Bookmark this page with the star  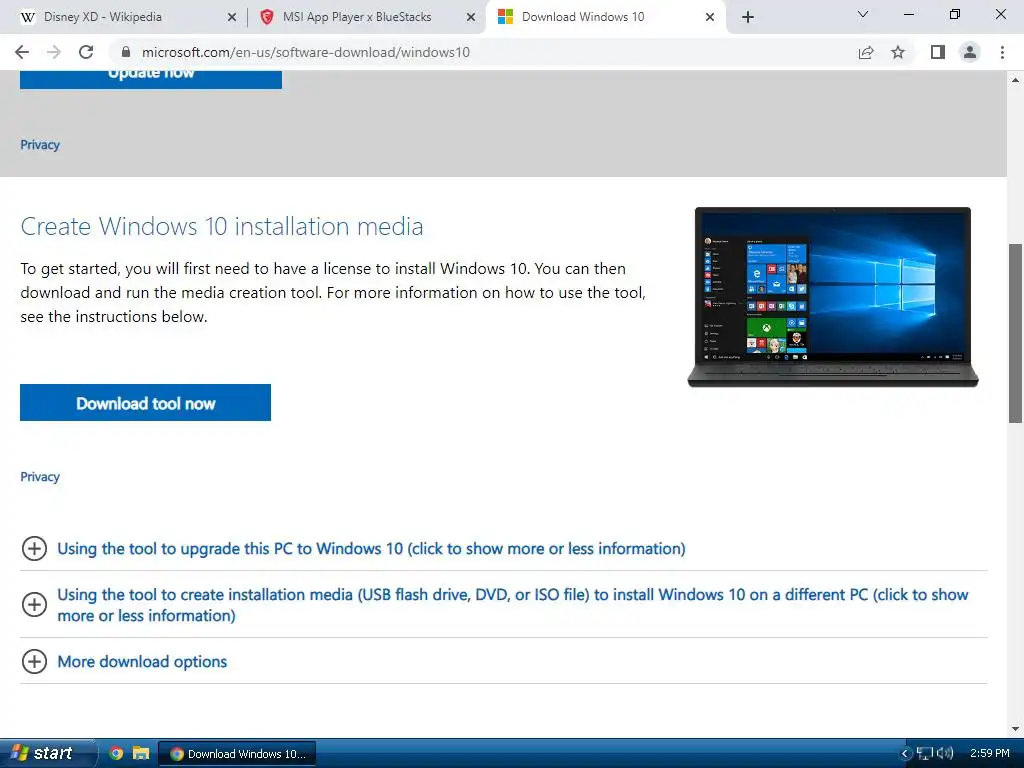point(898,52)
